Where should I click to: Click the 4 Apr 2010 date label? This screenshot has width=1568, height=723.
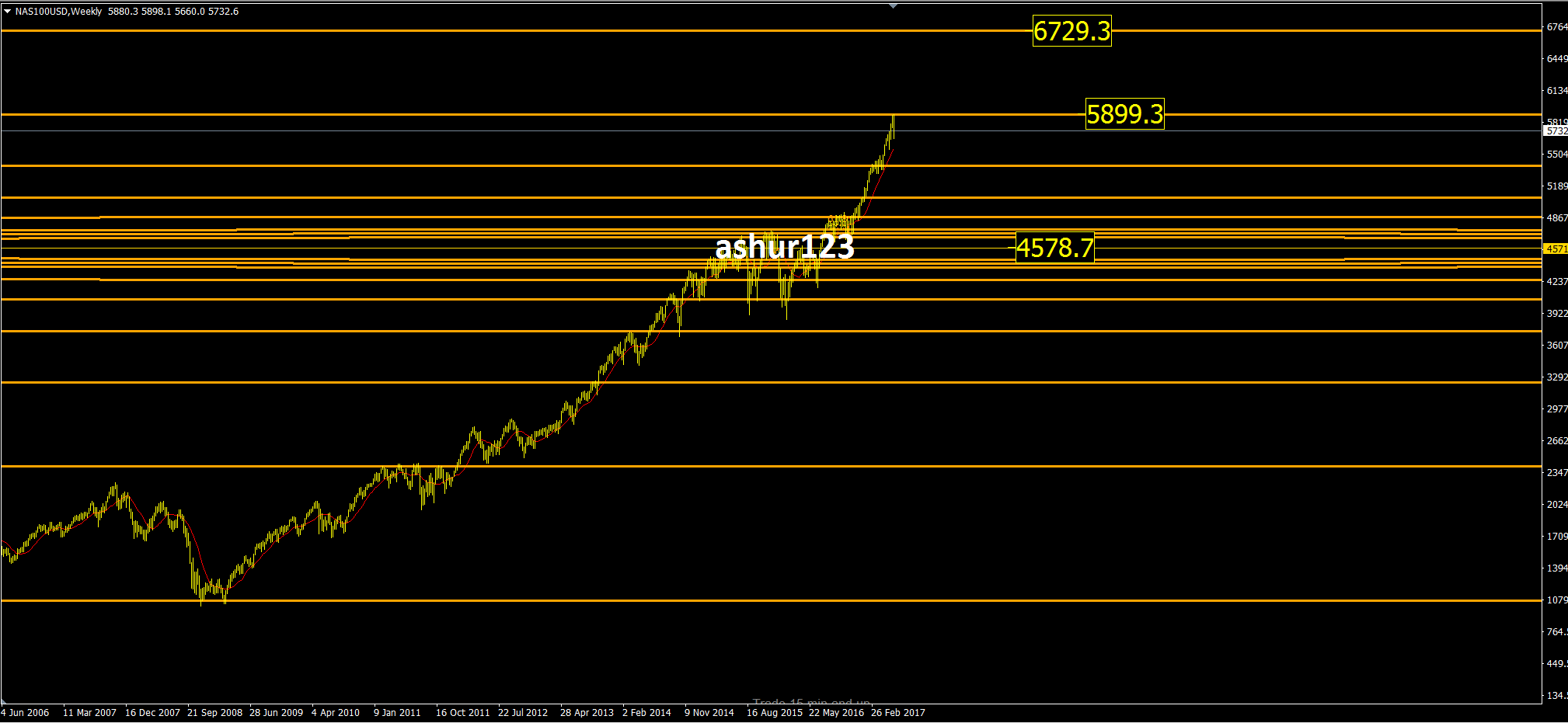coord(336,713)
